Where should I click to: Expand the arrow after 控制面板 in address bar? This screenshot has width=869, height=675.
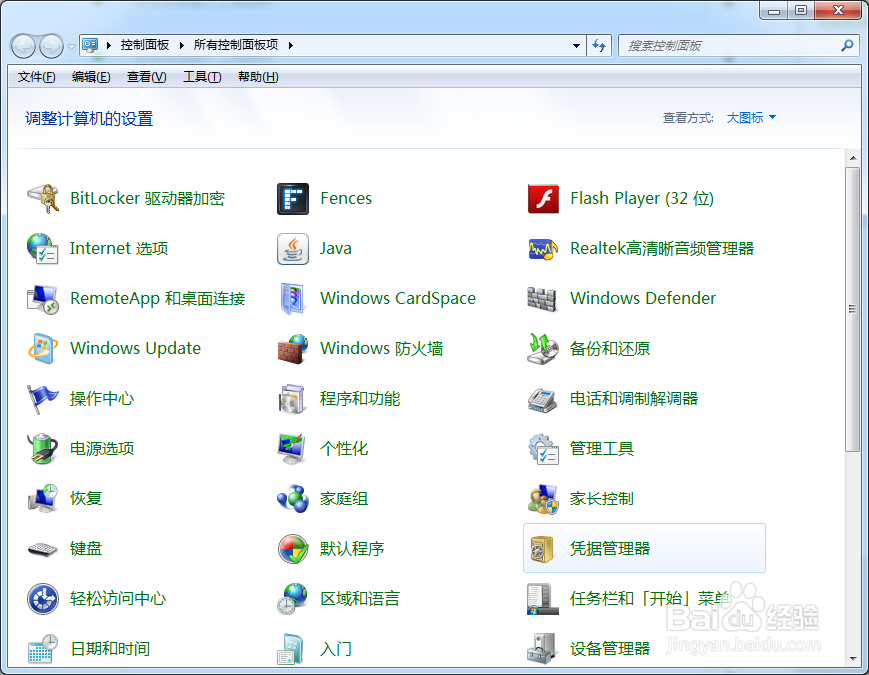[x=182, y=45]
